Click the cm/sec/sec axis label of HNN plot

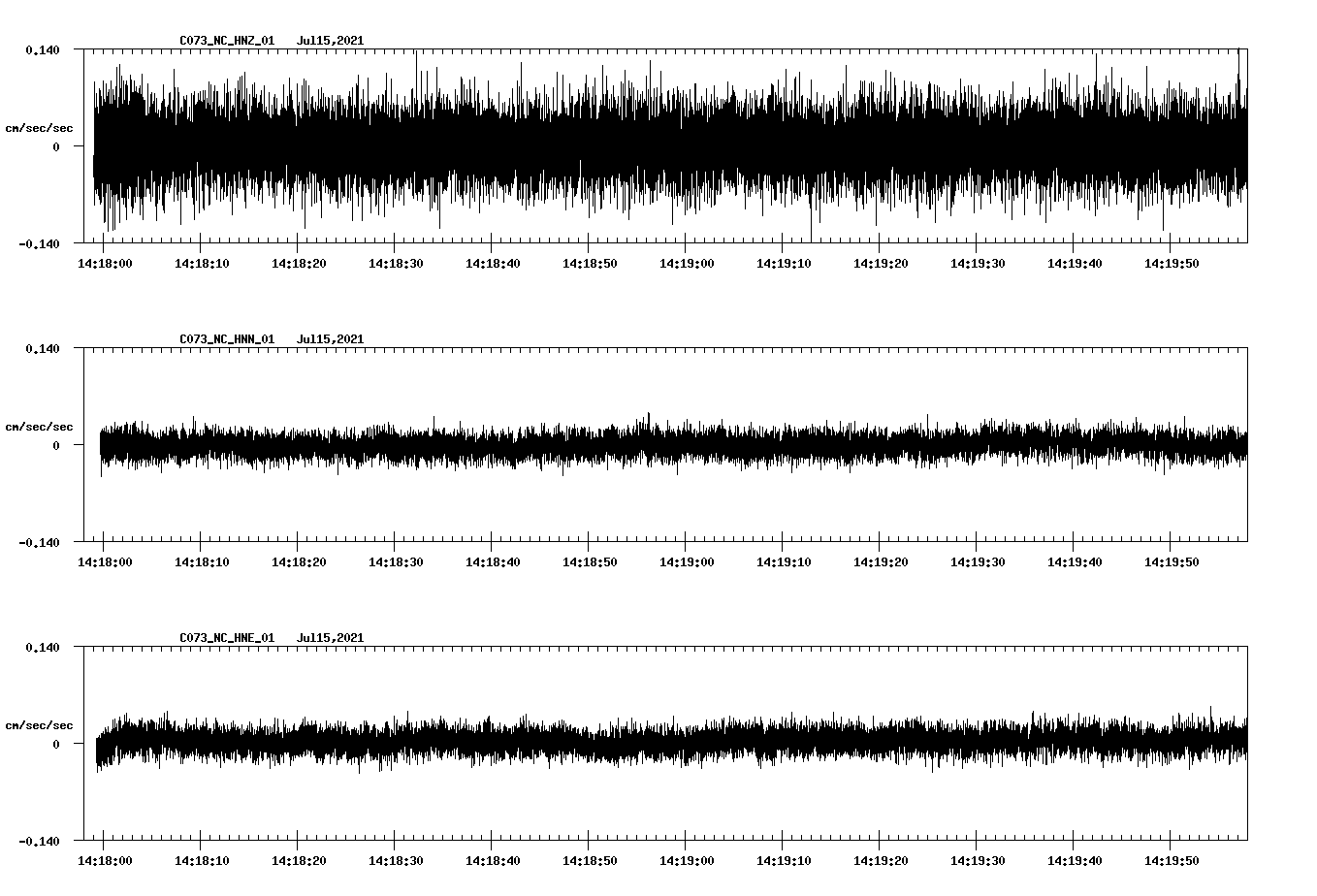[40, 426]
